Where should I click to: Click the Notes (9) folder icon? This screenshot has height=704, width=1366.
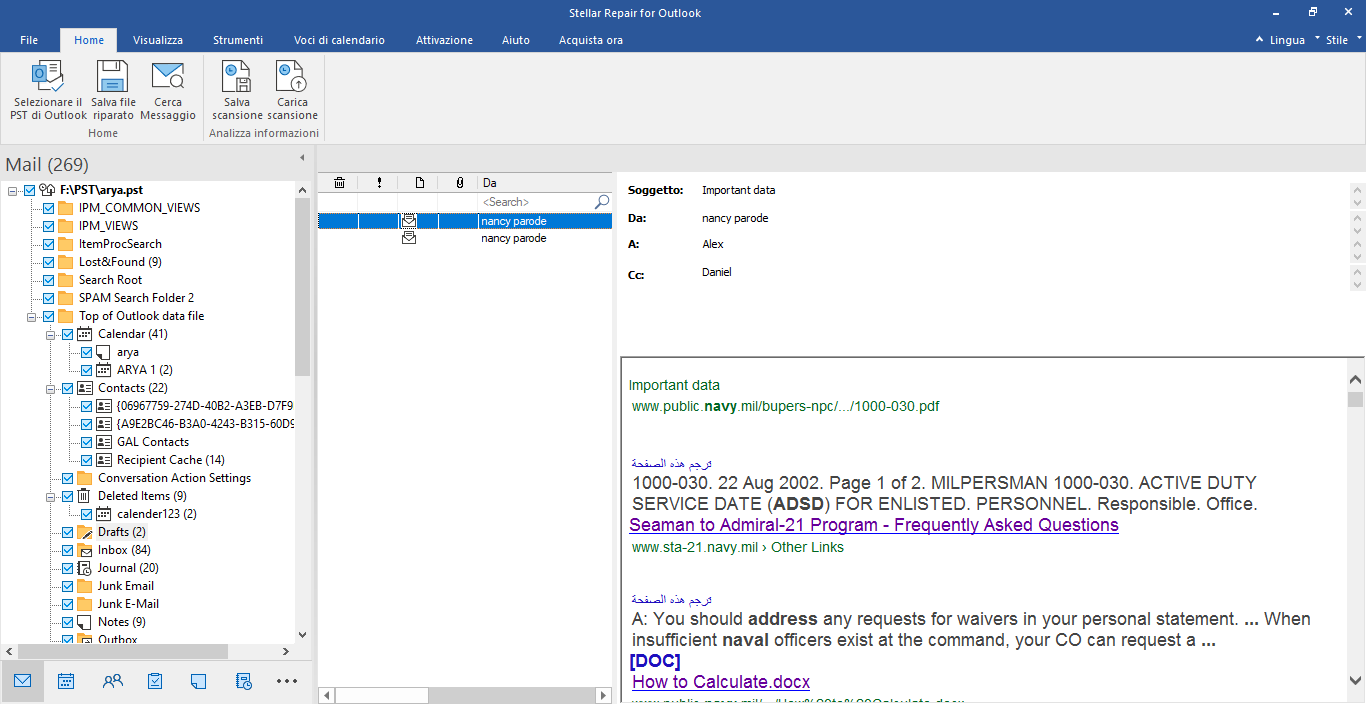[x=85, y=622]
